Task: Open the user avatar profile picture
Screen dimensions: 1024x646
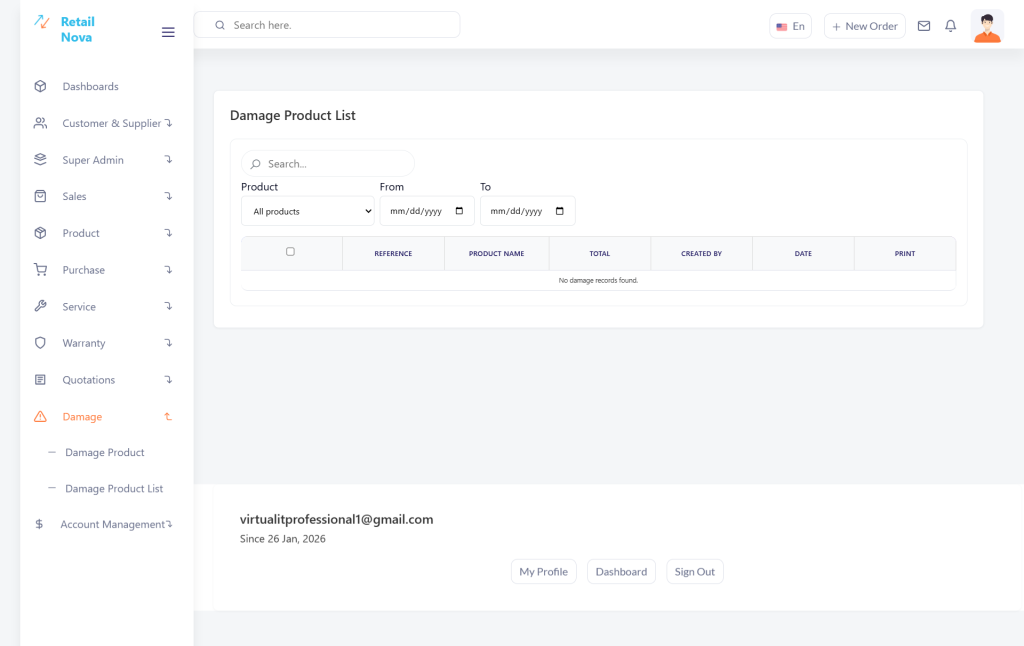Action: pyautogui.click(x=987, y=26)
